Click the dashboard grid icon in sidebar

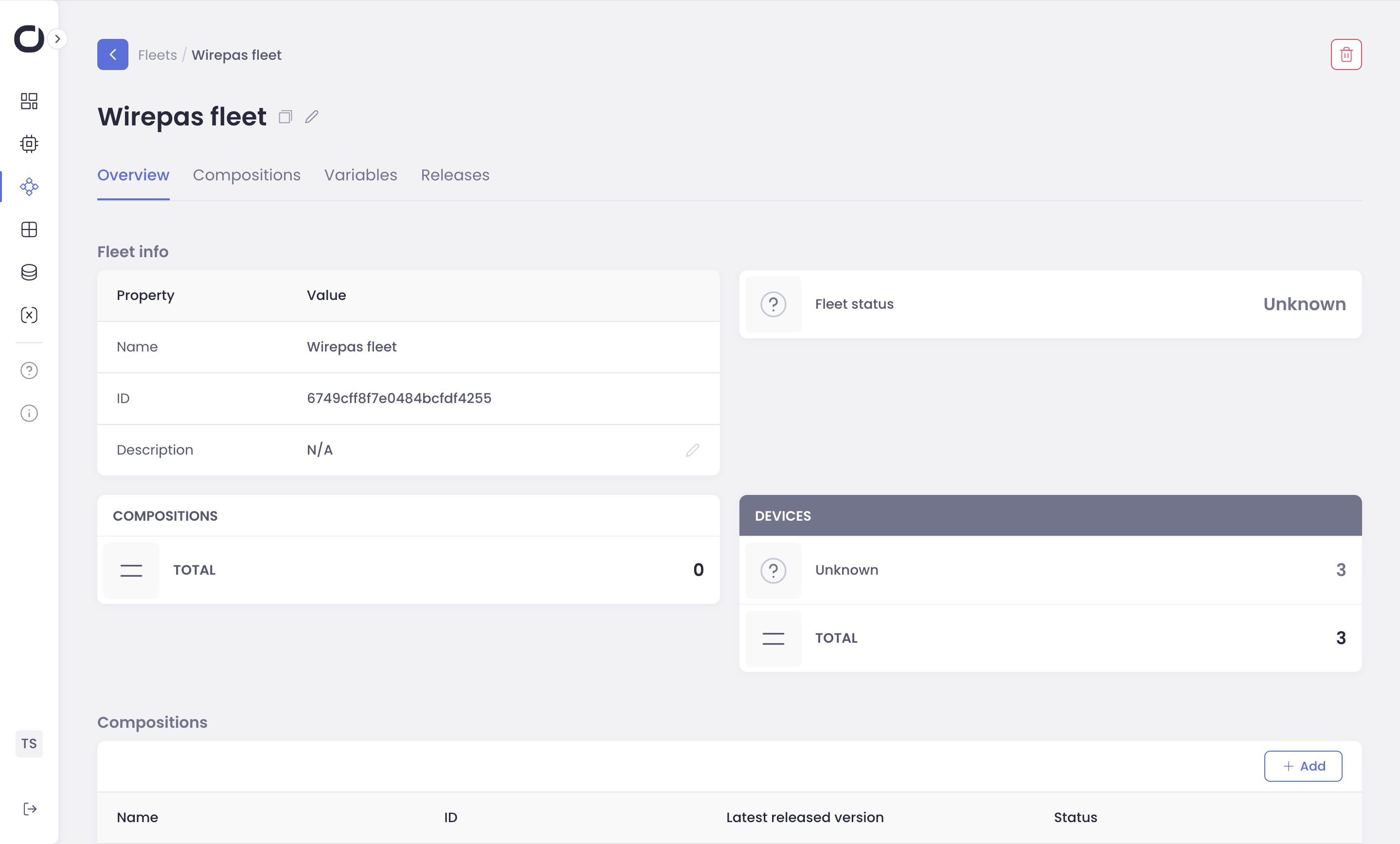click(29, 101)
